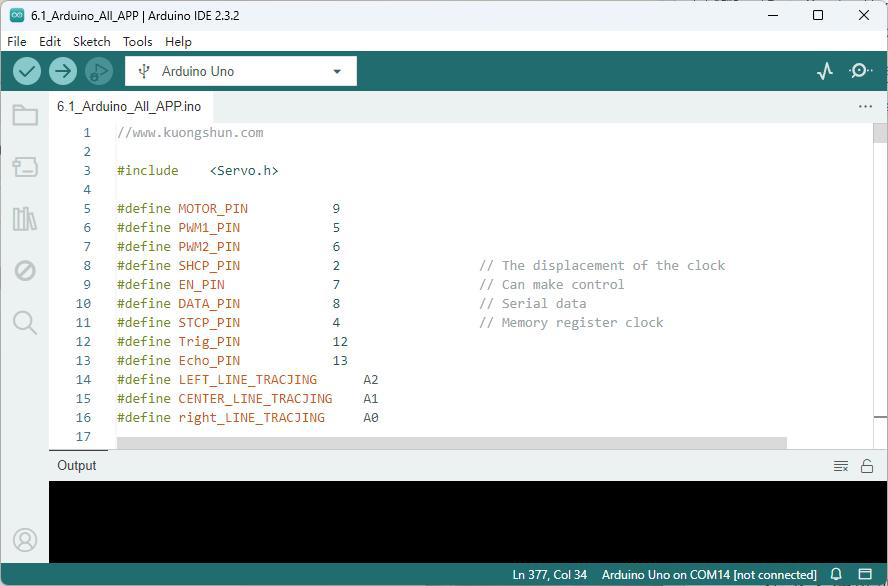Open the Sketchbook folder panel
The height and width of the screenshot is (586, 888).
pos(25,115)
